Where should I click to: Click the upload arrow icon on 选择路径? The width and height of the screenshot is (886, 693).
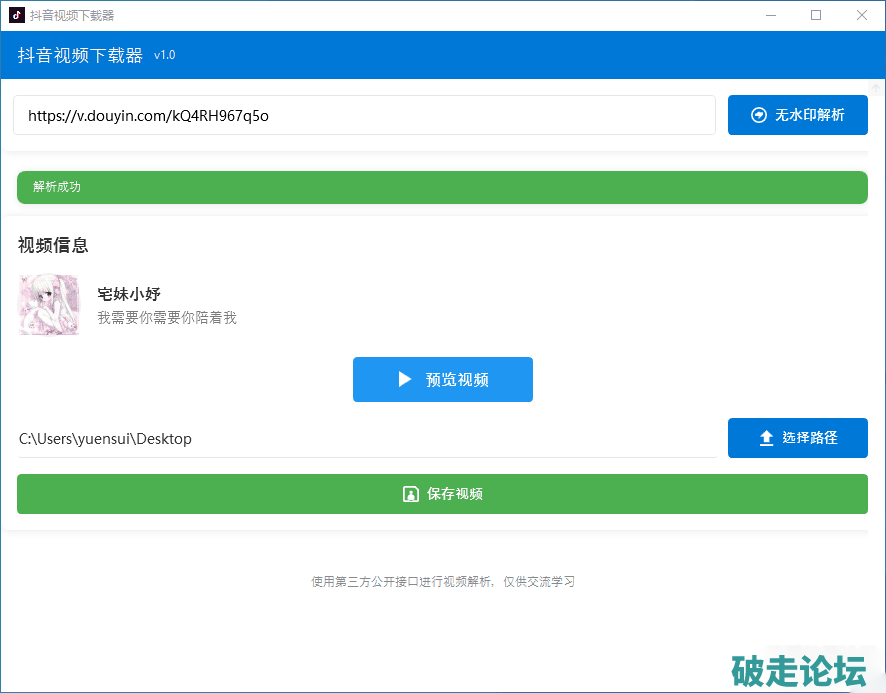[766, 438]
